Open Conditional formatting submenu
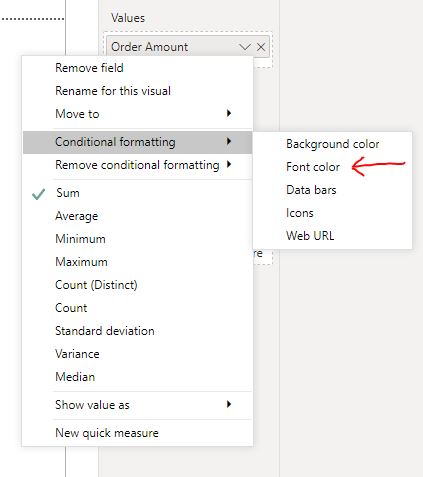423x477 pixels. tap(137, 142)
